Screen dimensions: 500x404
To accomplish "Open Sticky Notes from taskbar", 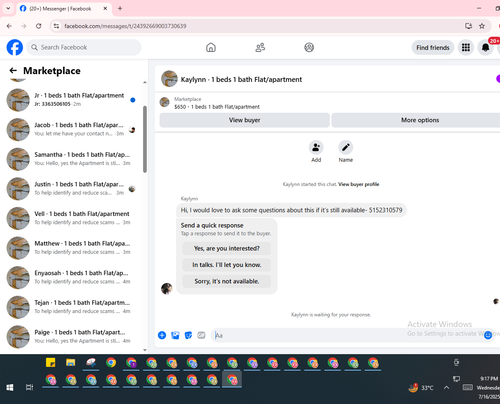I will (50, 363).
